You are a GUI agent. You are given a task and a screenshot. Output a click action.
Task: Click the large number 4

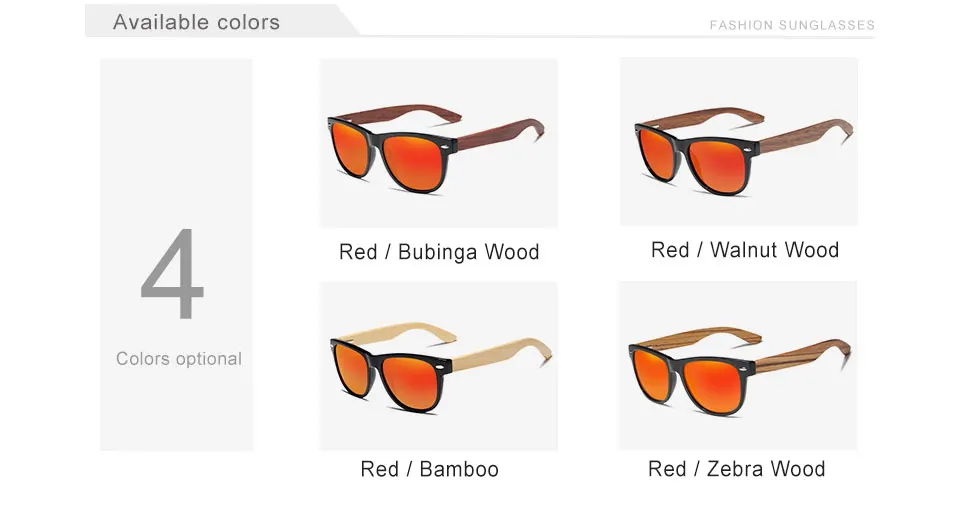[x=172, y=274]
